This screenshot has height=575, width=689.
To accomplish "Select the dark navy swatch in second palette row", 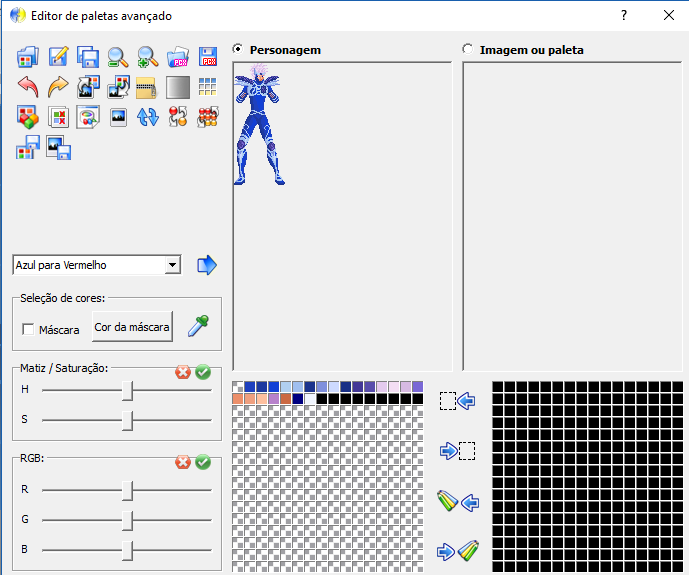I will (x=298, y=399).
